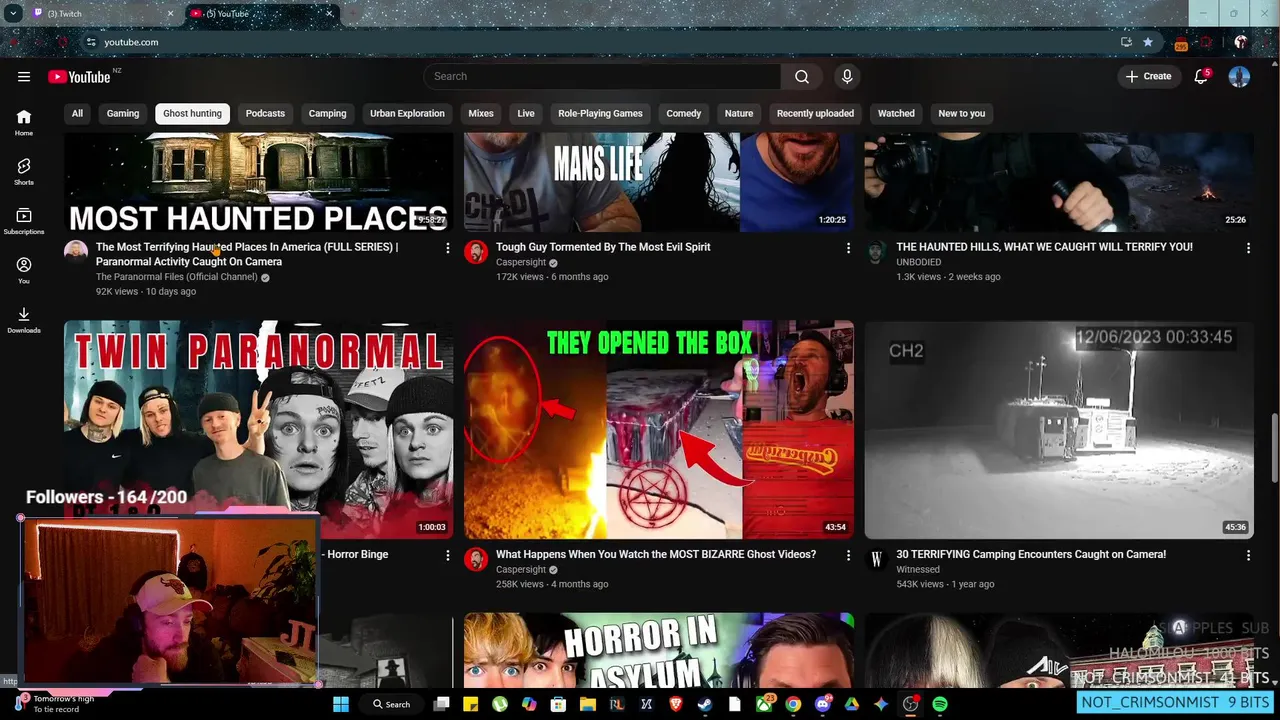This screenshot has width=1280, height=720.
Task: Open Google Chrome from the taskbar
Action: point(793,704)
